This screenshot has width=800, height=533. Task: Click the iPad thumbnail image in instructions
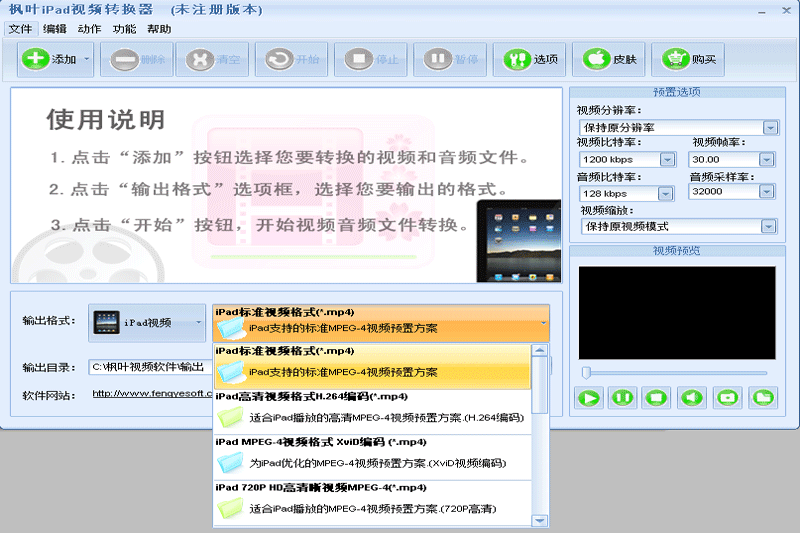pyautogui.click(x=519, y=241)
